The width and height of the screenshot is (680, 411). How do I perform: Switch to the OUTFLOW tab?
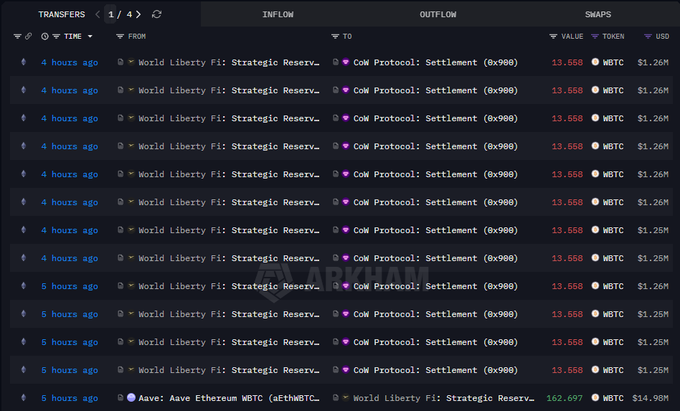[438, 14]
